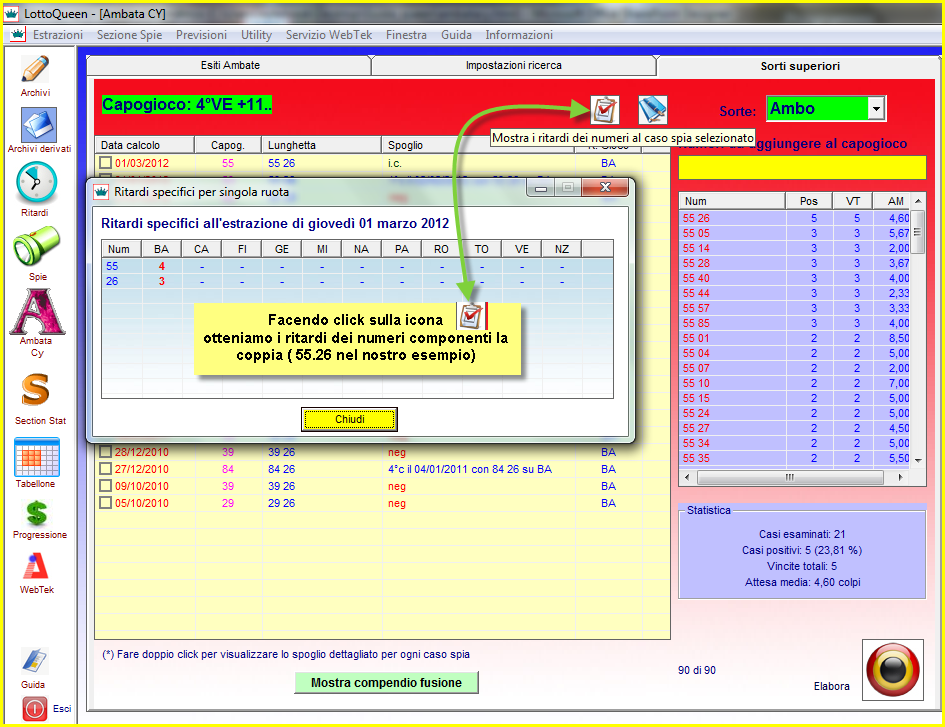Open the Guida sidebar icon
The width and height of the screenshot is (945, 727).
(x=34, y=661)
